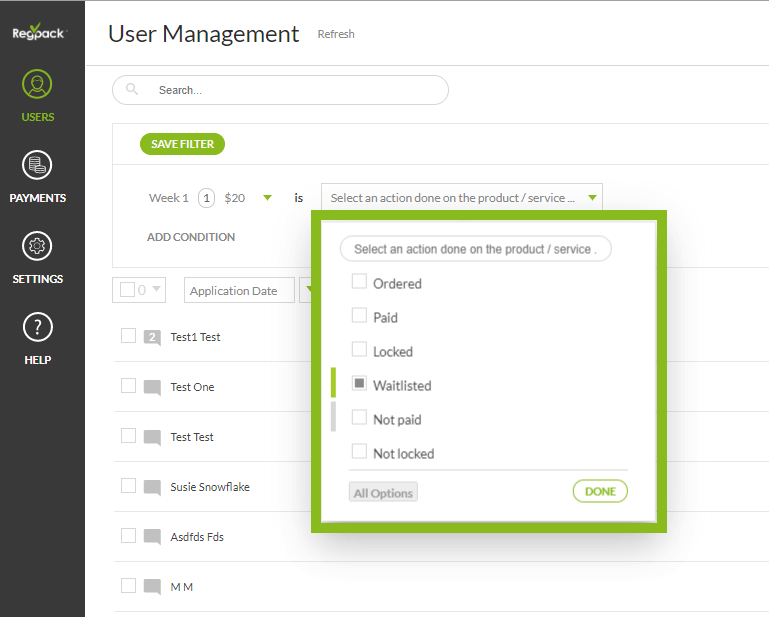Open the Settings gear icon

coord(38,246)
